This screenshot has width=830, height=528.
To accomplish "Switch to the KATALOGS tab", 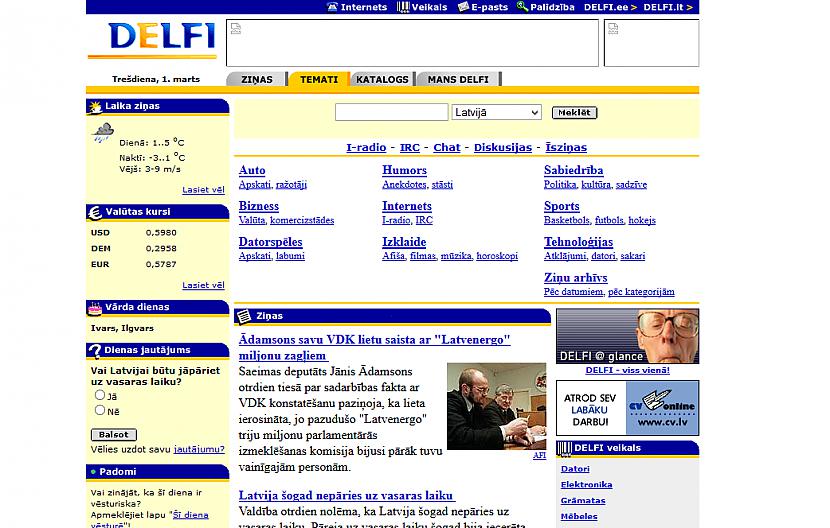I will (x=382, y=79).
